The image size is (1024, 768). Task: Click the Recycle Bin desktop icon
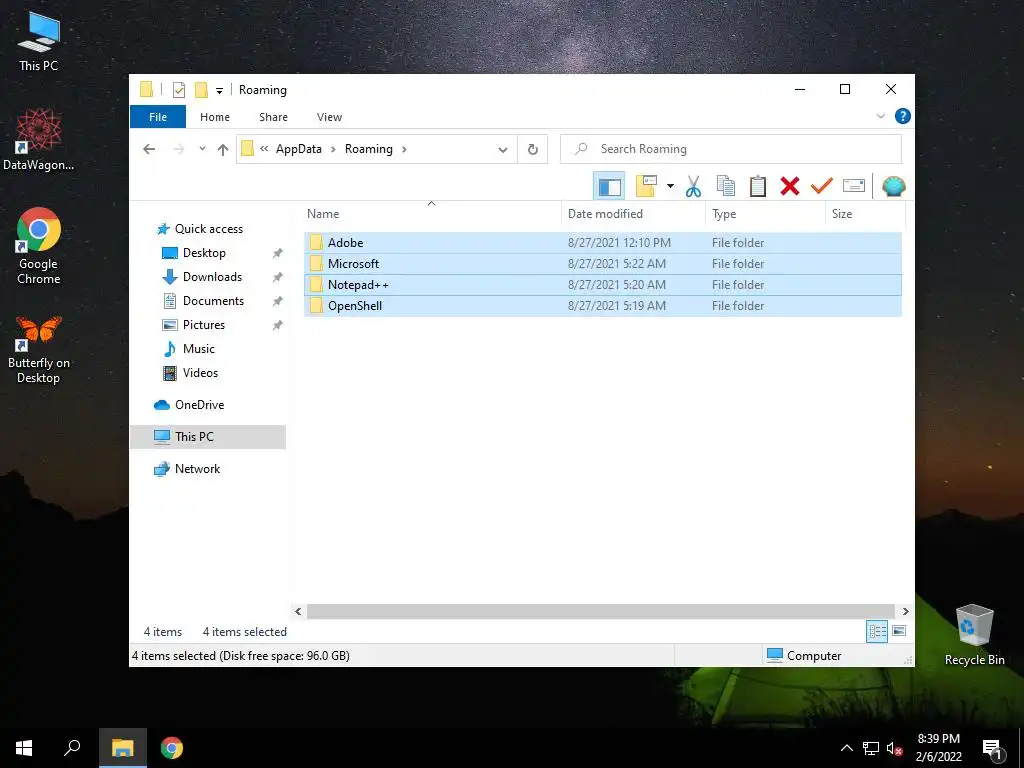tap(974, 635)
